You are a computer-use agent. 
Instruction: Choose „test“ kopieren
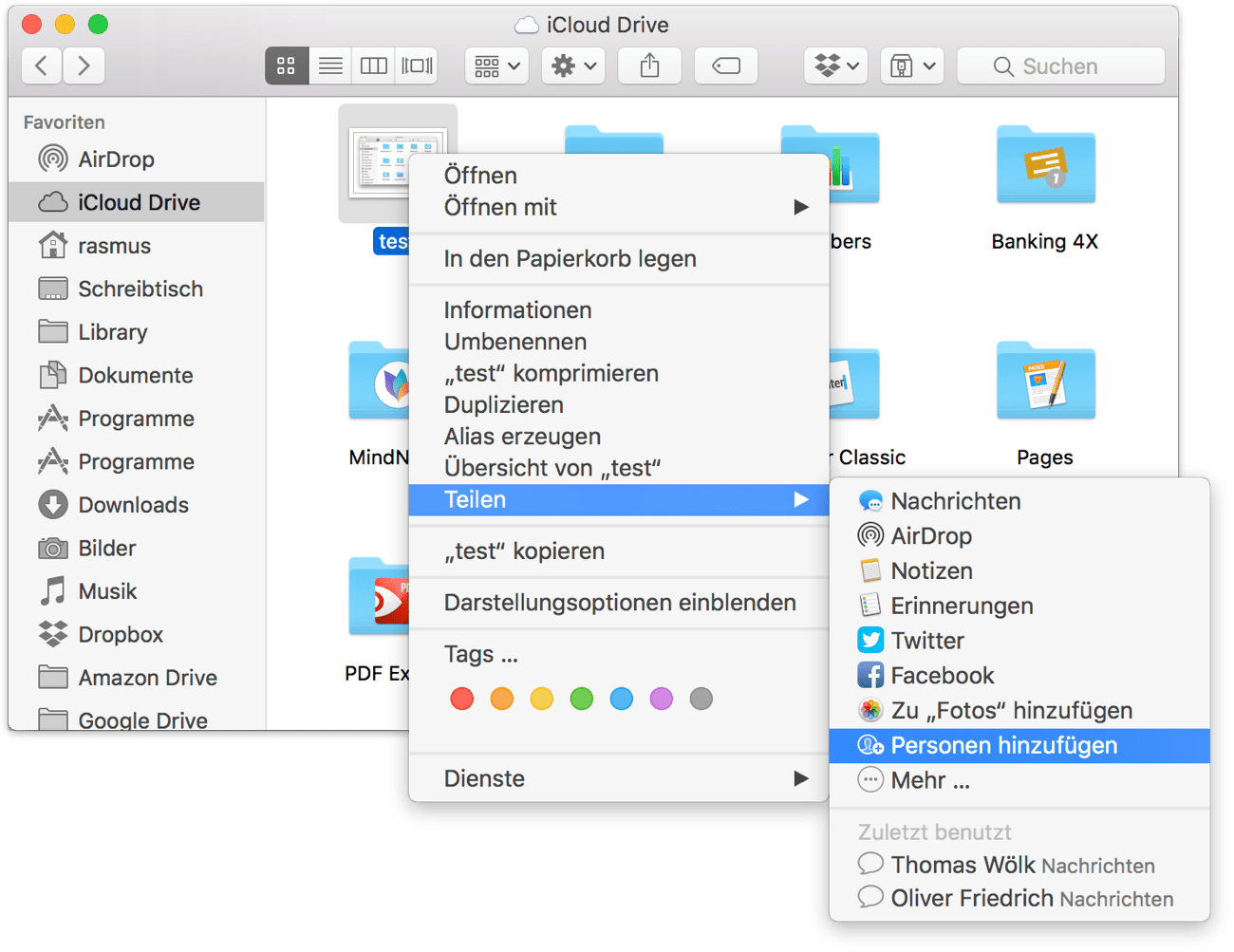(x=619, y=551)
